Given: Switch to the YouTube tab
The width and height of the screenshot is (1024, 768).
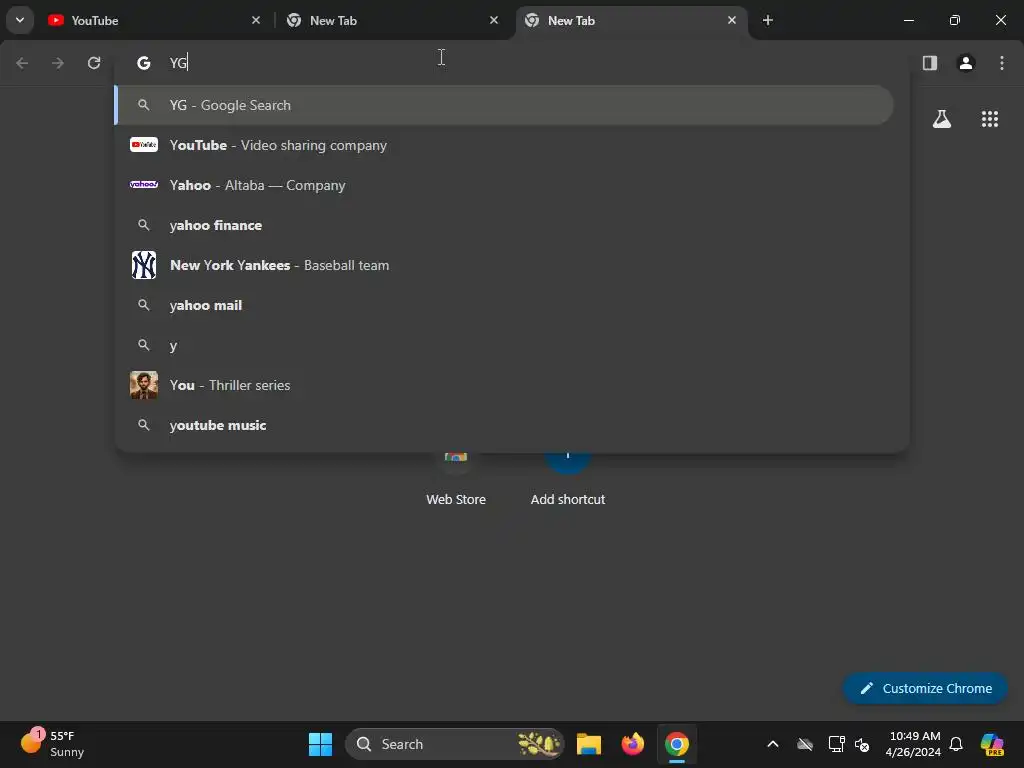Looking at the screenshot, I should coord(154,20).
